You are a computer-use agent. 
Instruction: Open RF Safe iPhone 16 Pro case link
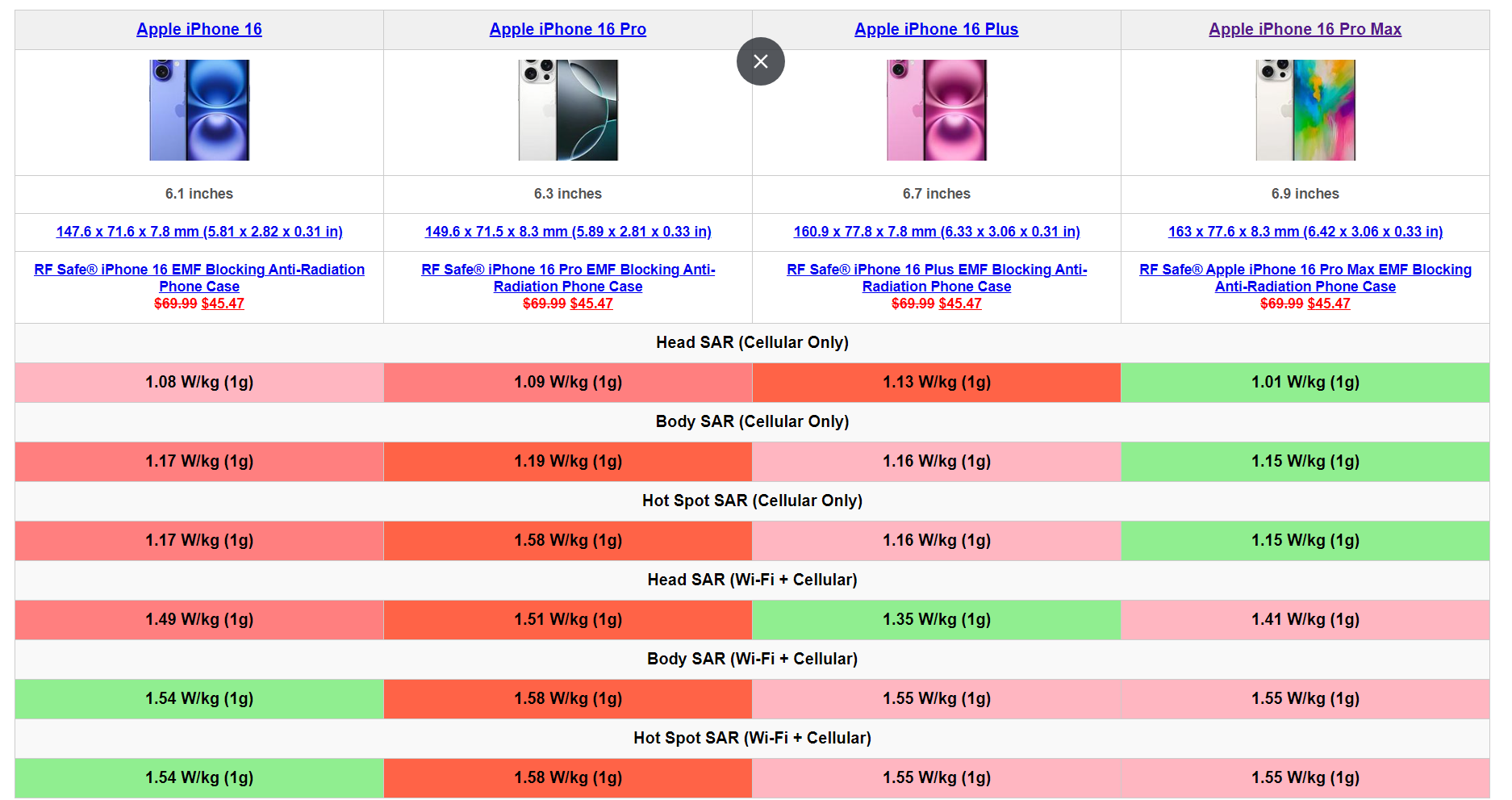[567, 278]
